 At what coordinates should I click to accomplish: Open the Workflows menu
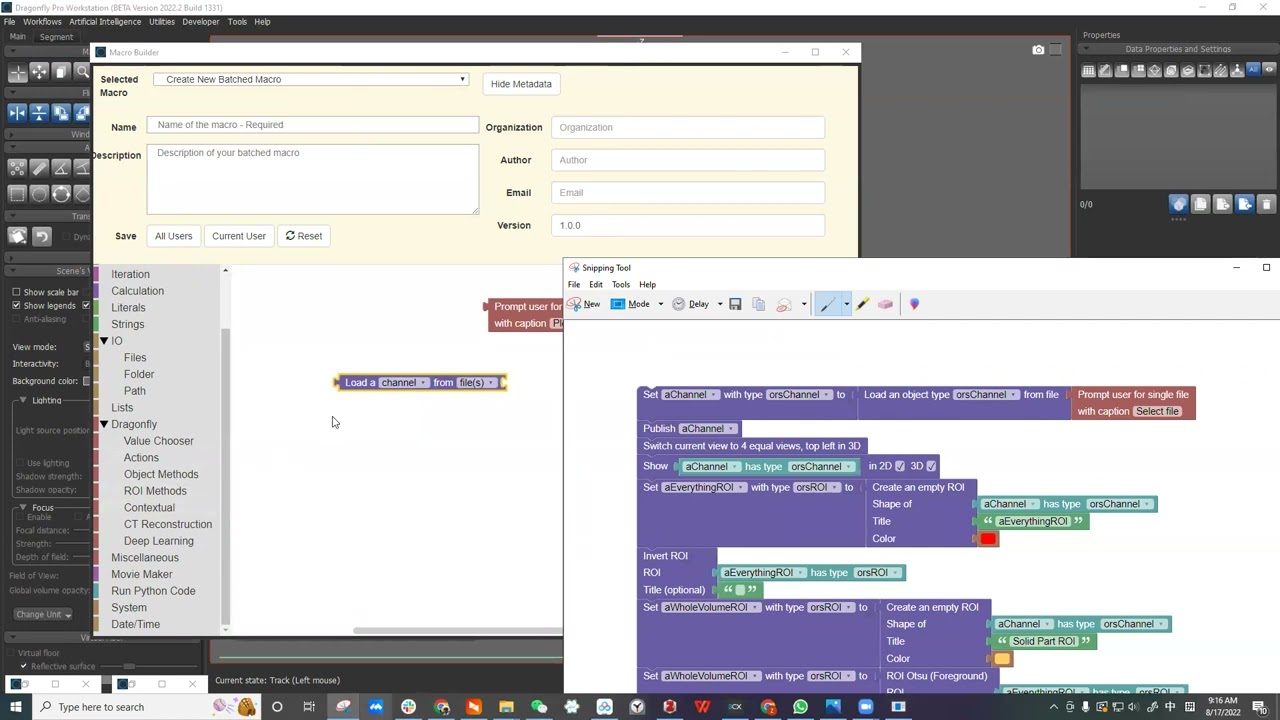42,21
